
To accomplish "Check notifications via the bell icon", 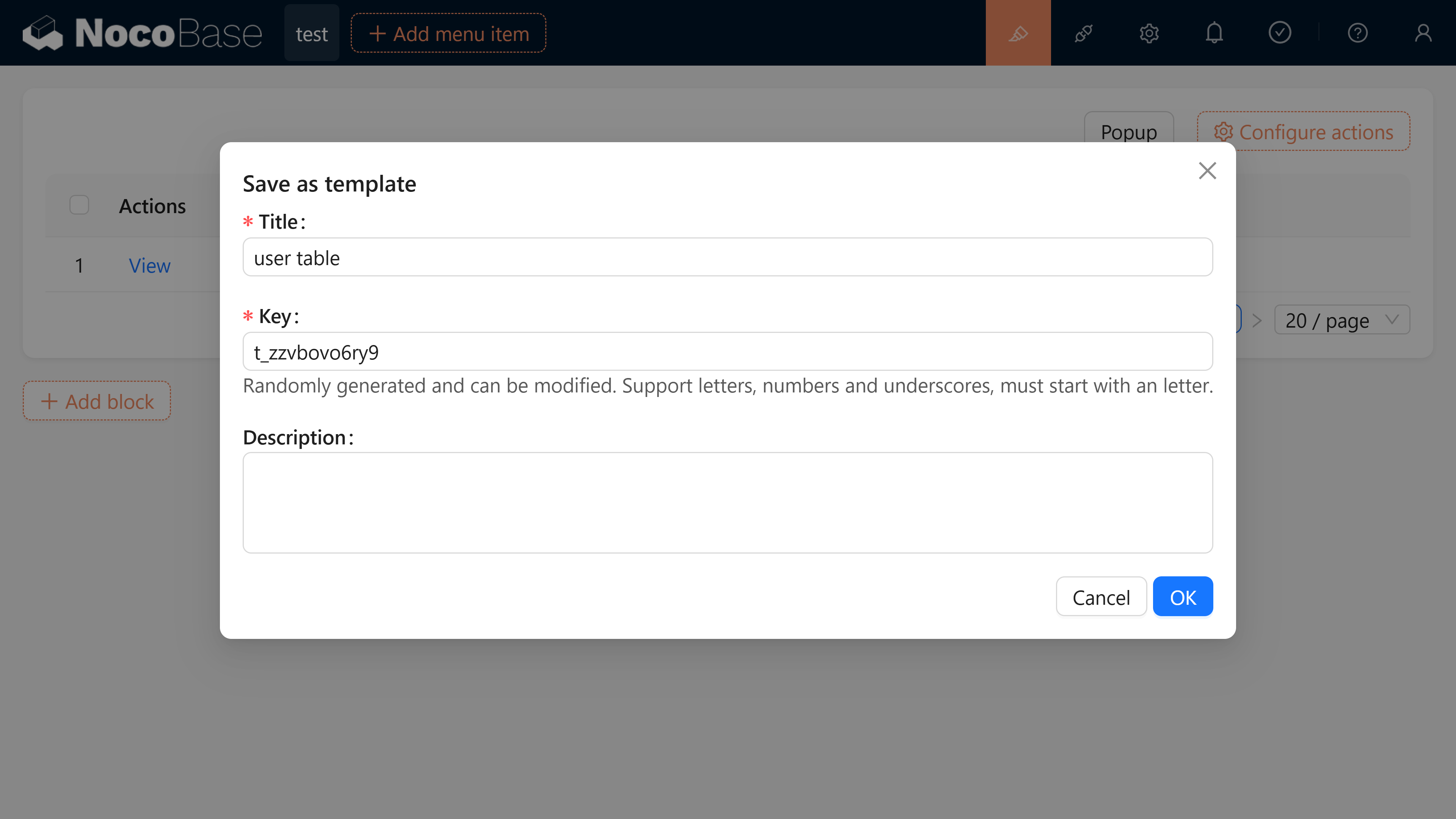I will click(1214, 32).
